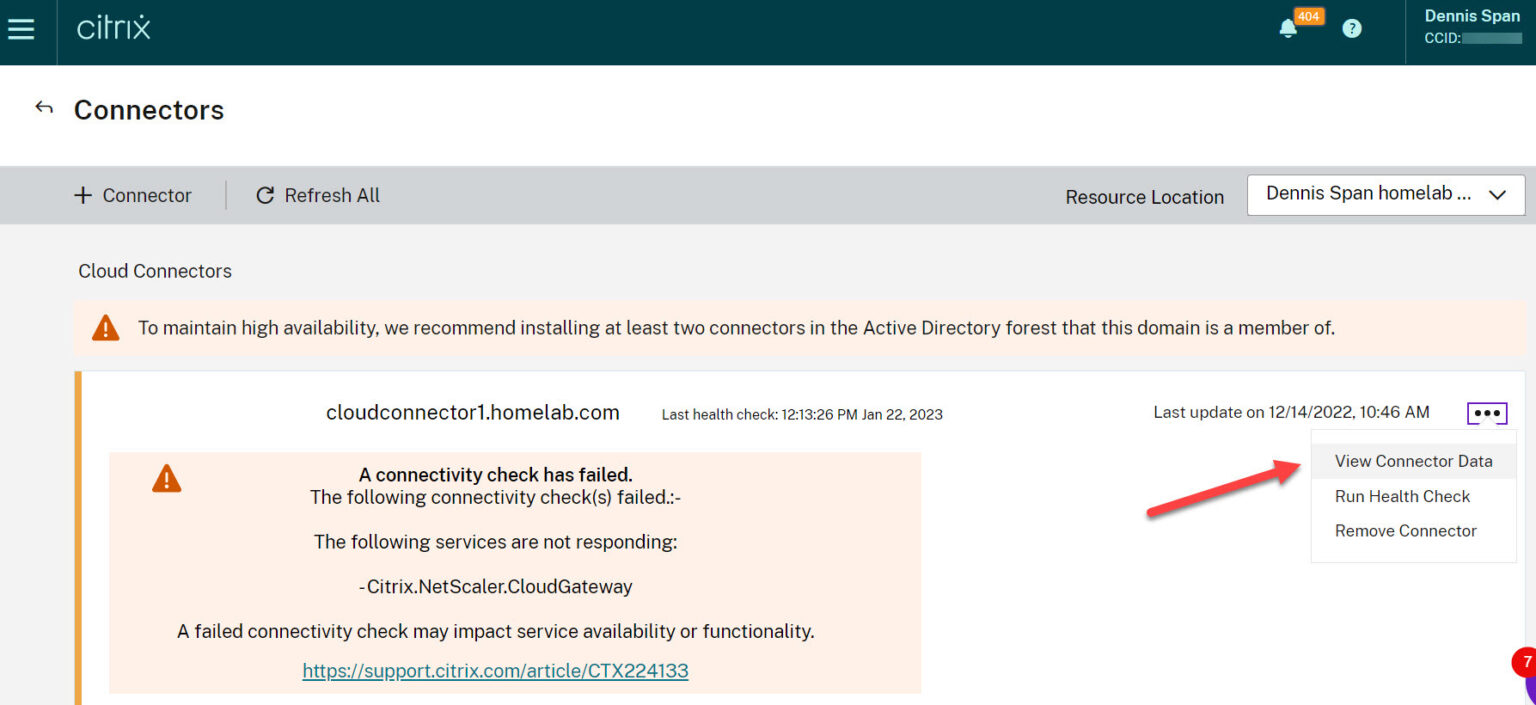Click the warning triangle beside the high availability notice
1536x705 pixels.
(105, 327)
